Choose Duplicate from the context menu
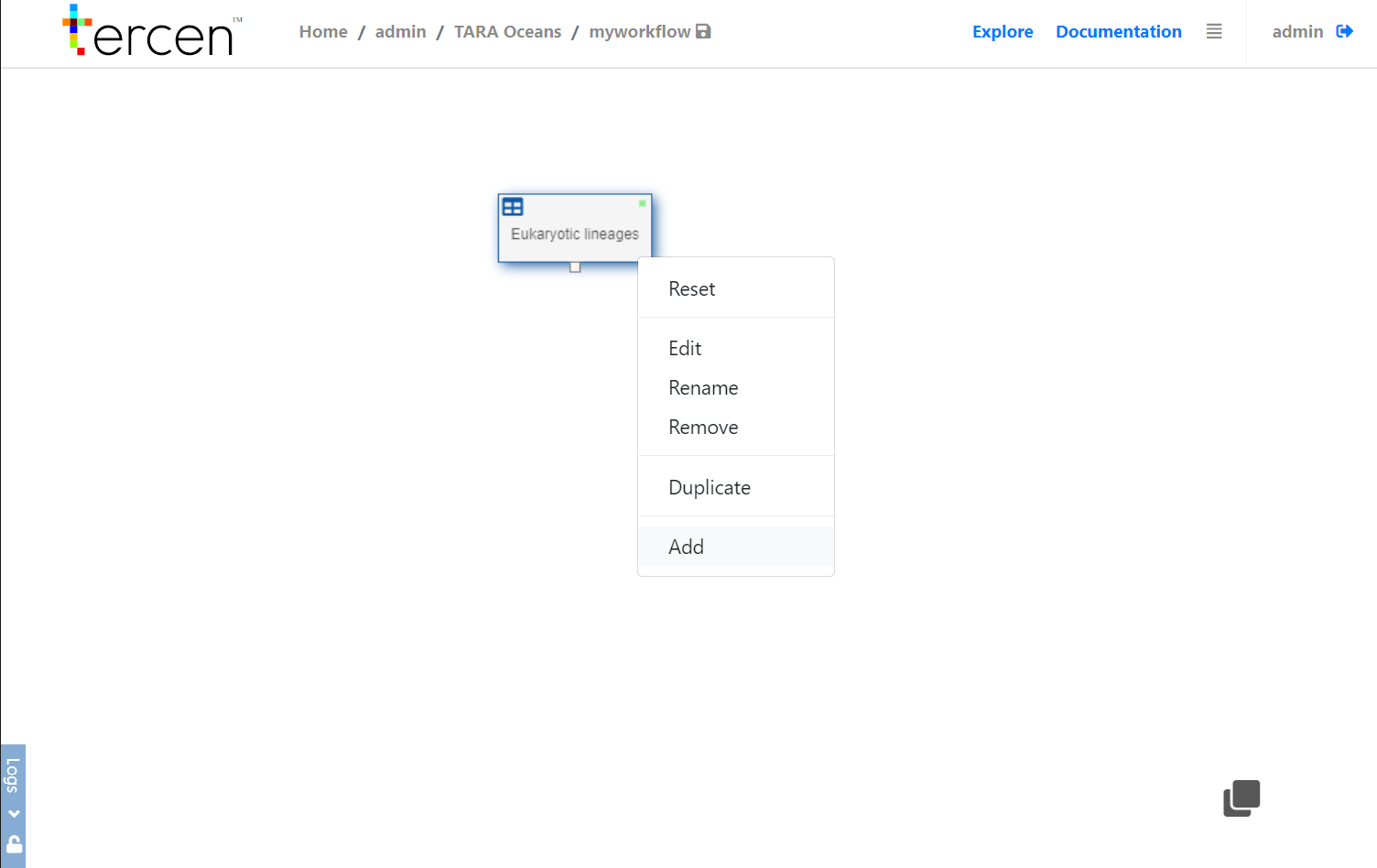The height and width of the screenshot is (868, 1377). (x=736, y=488)
